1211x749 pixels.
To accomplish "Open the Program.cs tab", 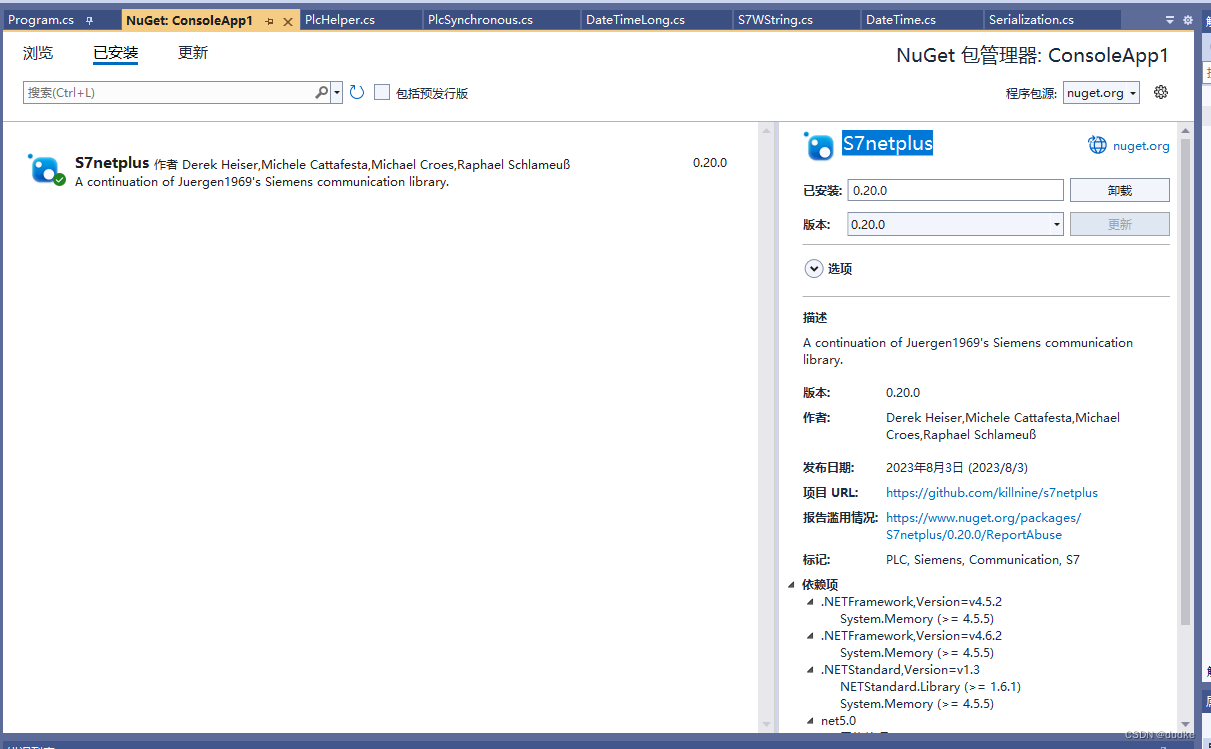I will click(41, 20).
